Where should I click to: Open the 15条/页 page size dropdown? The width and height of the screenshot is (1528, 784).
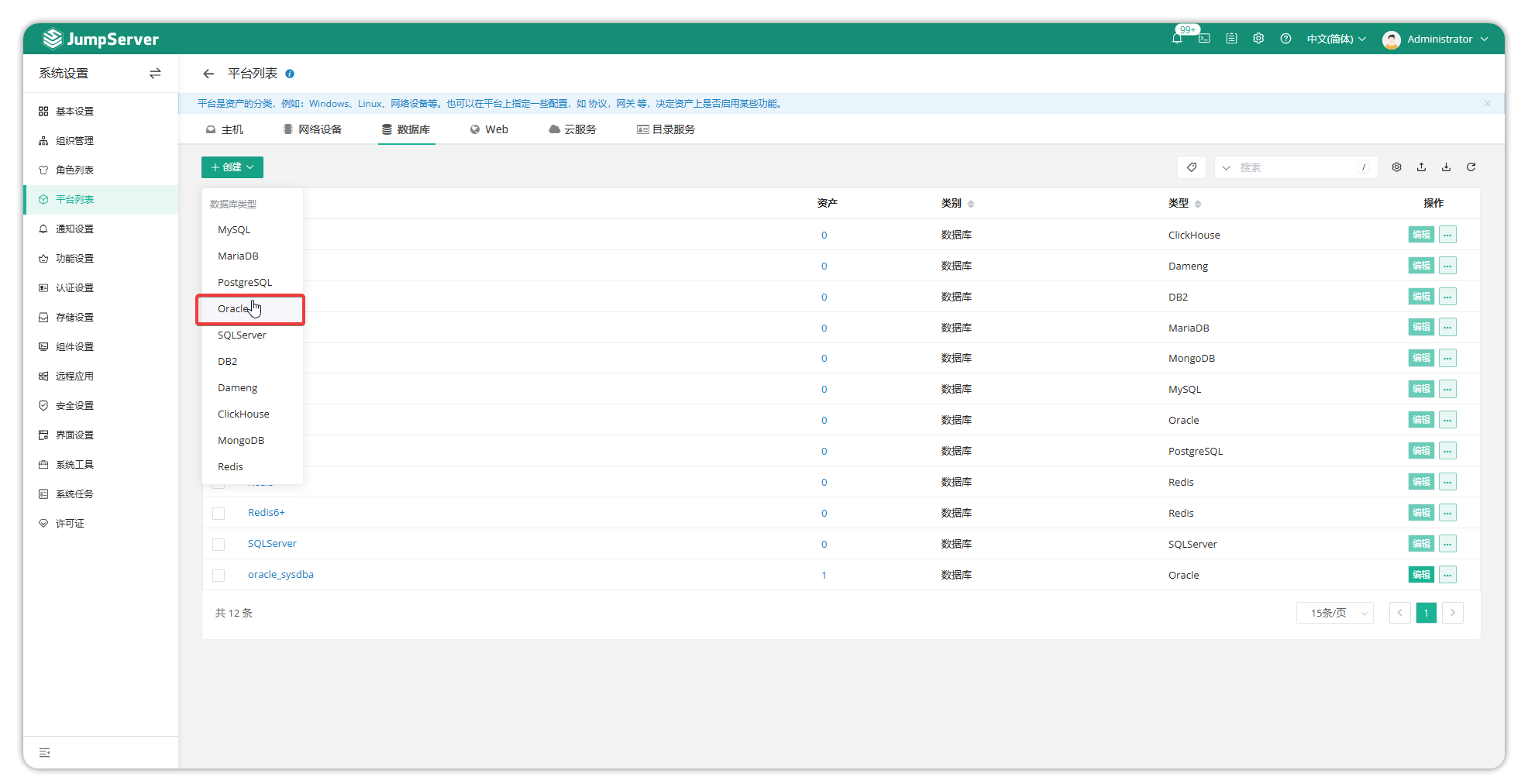[x=1334, y=613]
